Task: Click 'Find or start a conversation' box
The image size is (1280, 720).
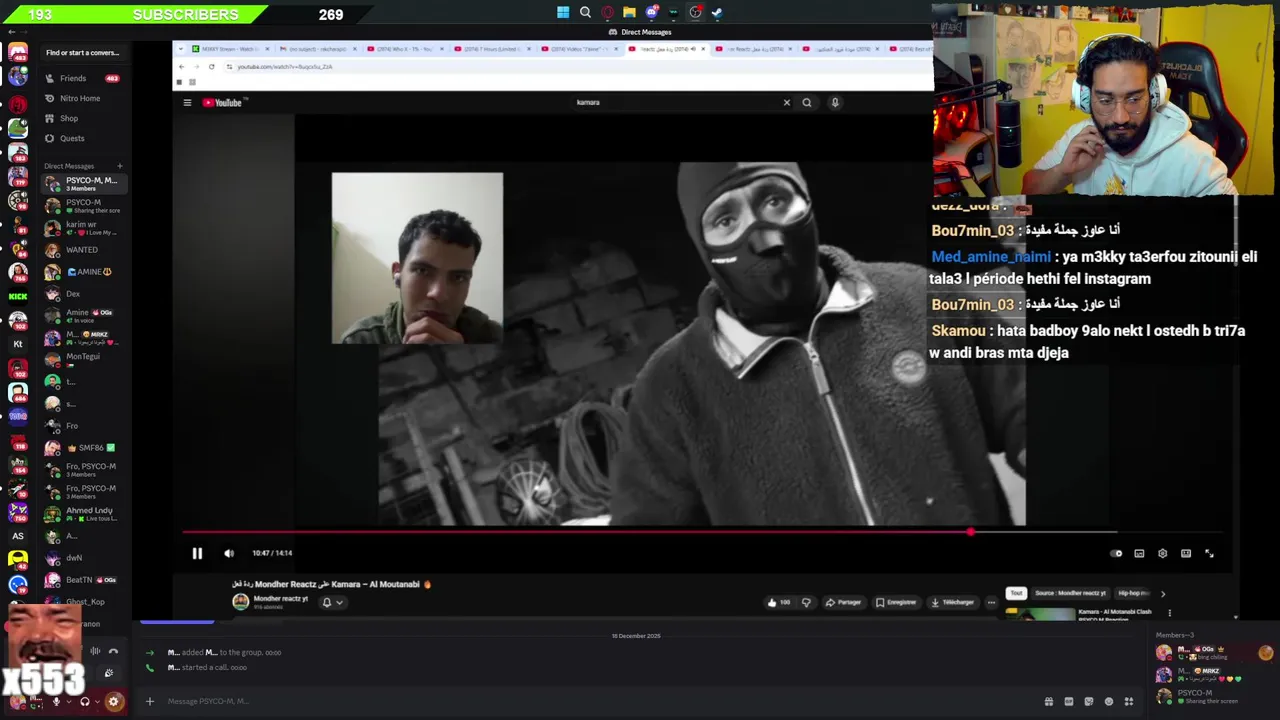Action: [x=82, y=52]
